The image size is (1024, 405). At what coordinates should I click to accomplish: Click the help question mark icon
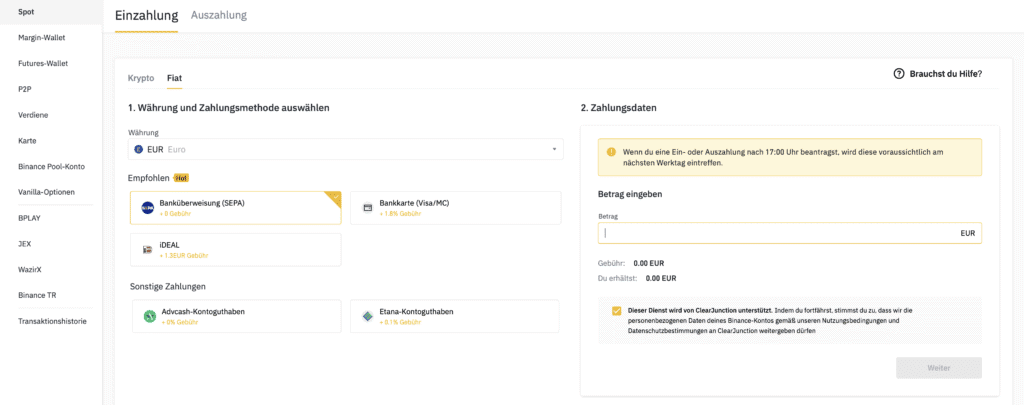(x=899, y=74)
